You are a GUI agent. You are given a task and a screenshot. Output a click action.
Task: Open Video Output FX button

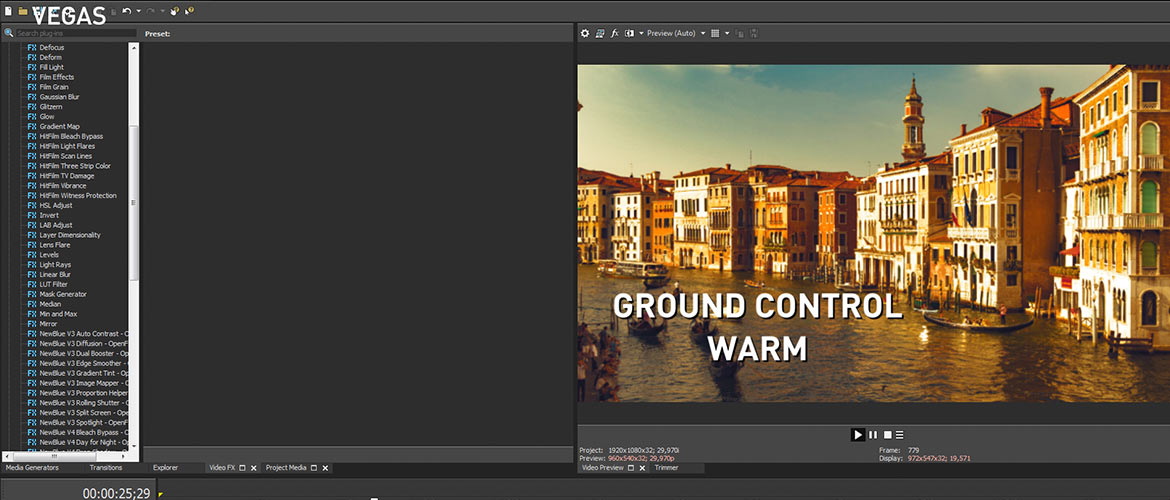coord(614,33)
